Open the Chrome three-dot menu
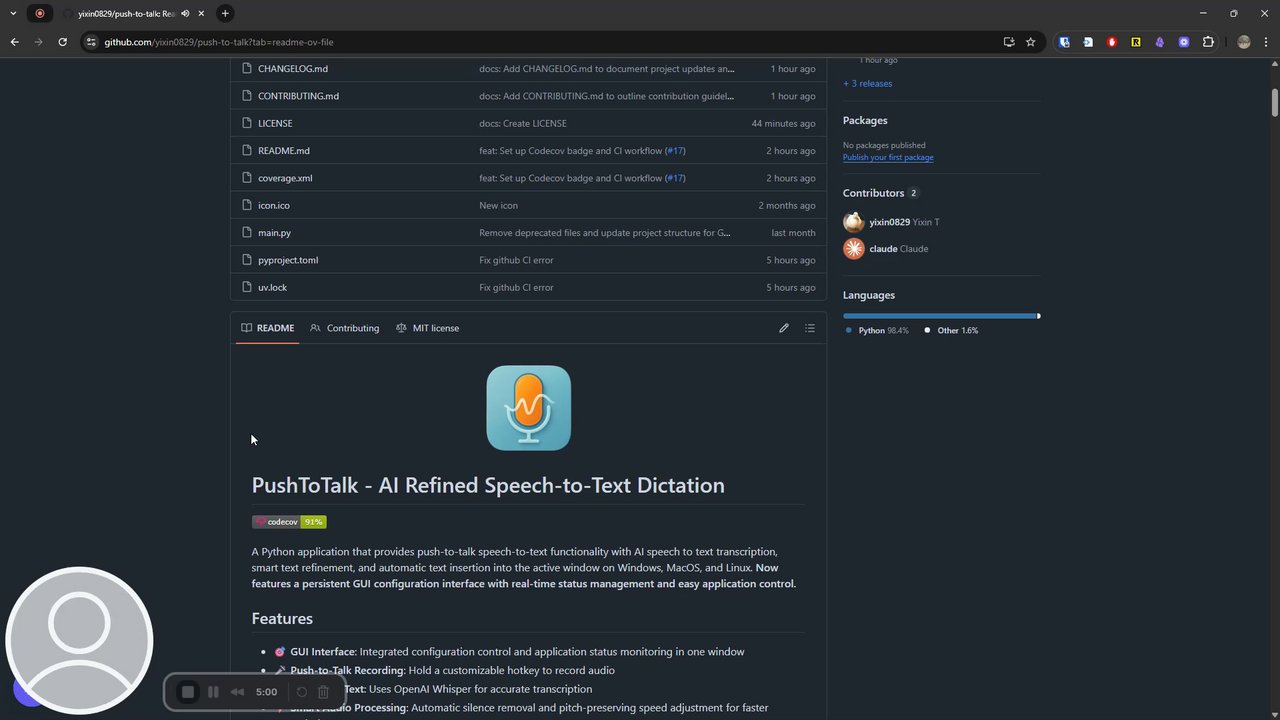 [1266, 42]
